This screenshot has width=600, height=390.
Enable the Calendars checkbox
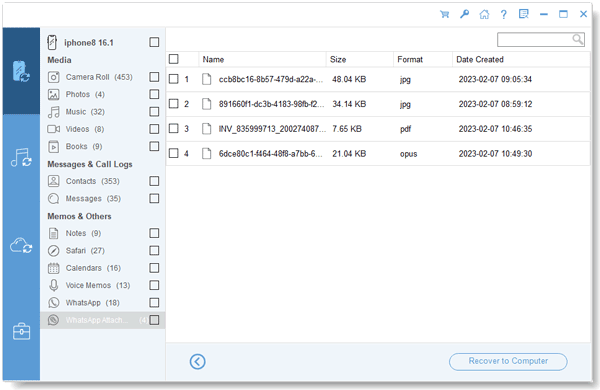(154, 268)
